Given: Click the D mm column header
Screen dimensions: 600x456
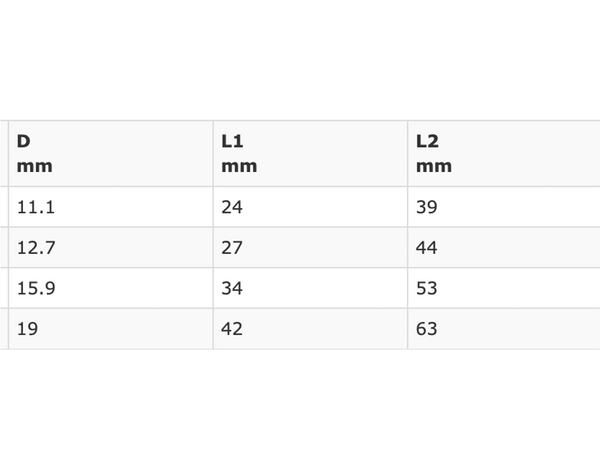Looking at the screenshot, I should click(111, 153).
